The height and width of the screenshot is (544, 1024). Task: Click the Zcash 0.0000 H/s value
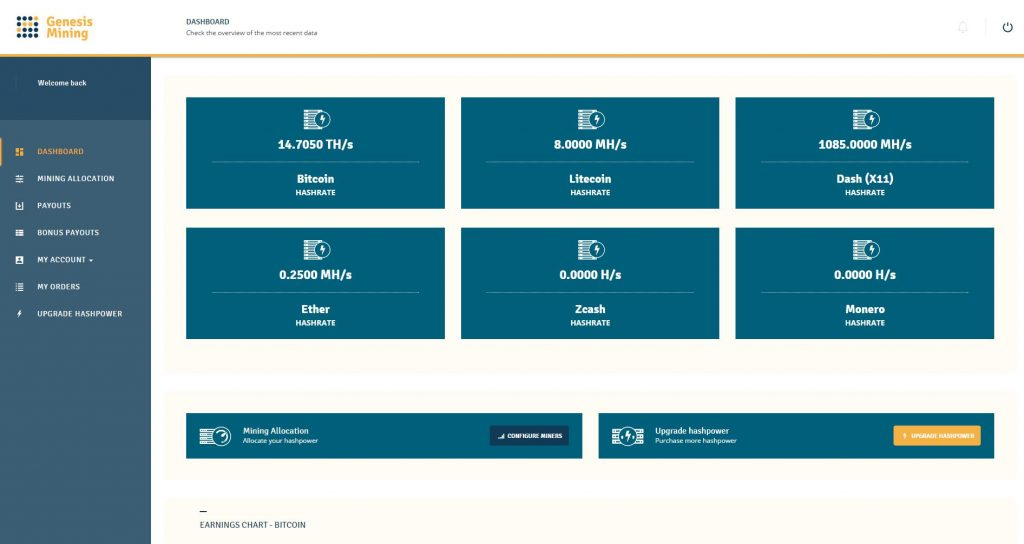point(590,275)
